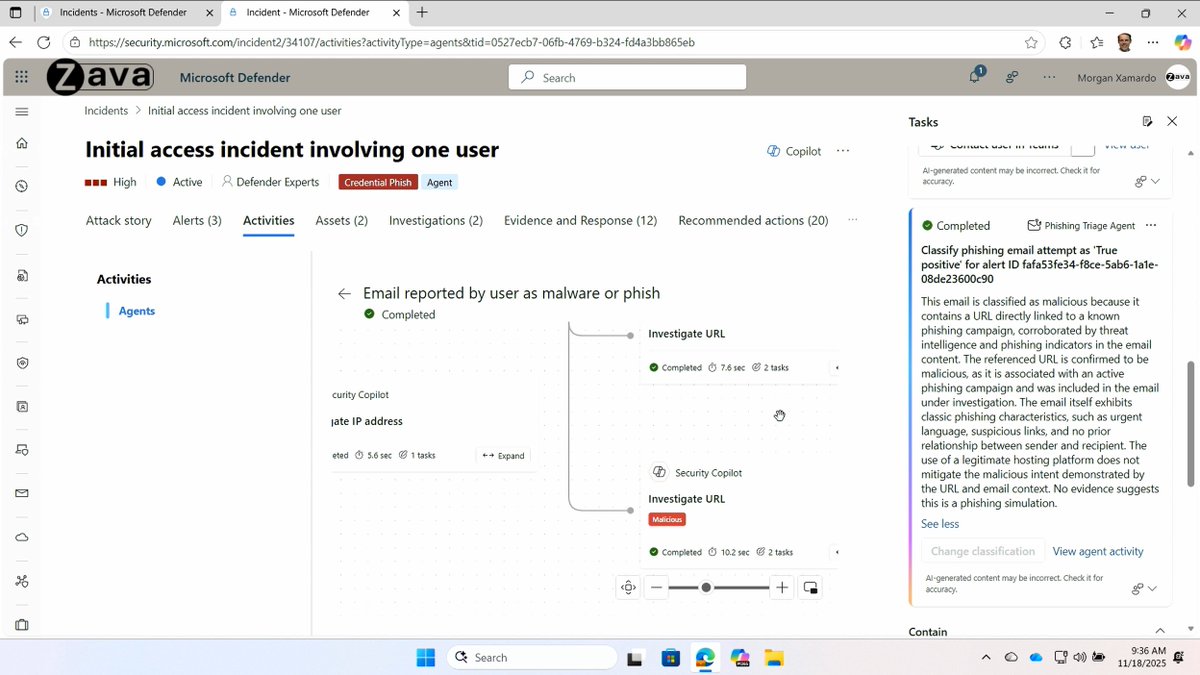The height and width of the screenshot is (675, 1200).
Task: Click See less link
Action: click(940, 524)
